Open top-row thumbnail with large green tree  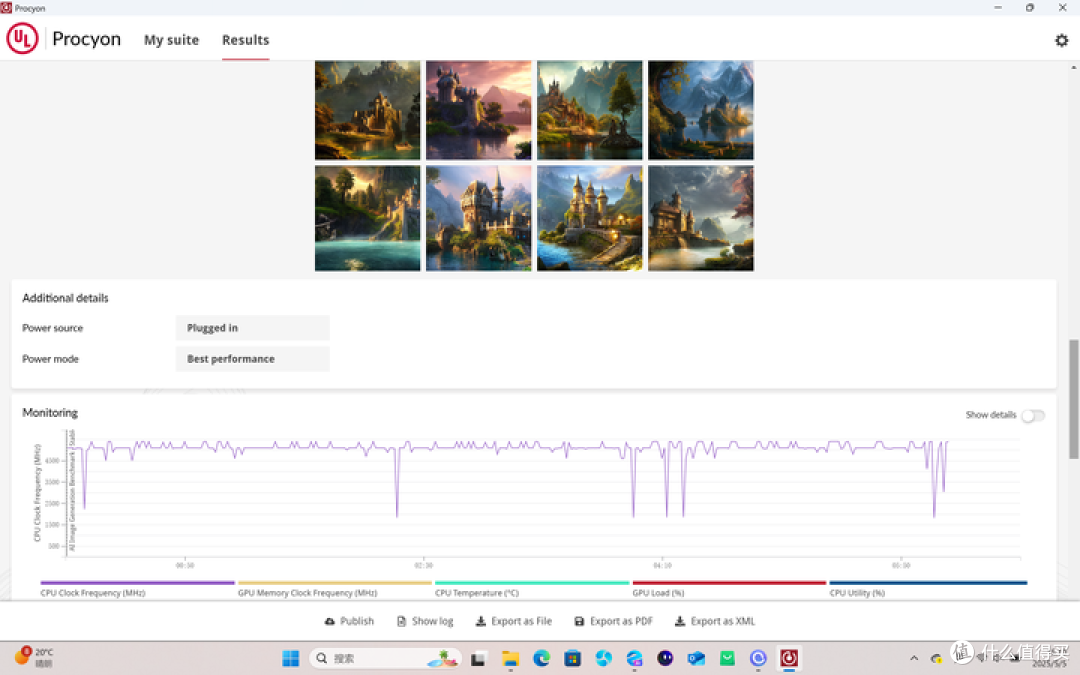(x=590, y=110)
